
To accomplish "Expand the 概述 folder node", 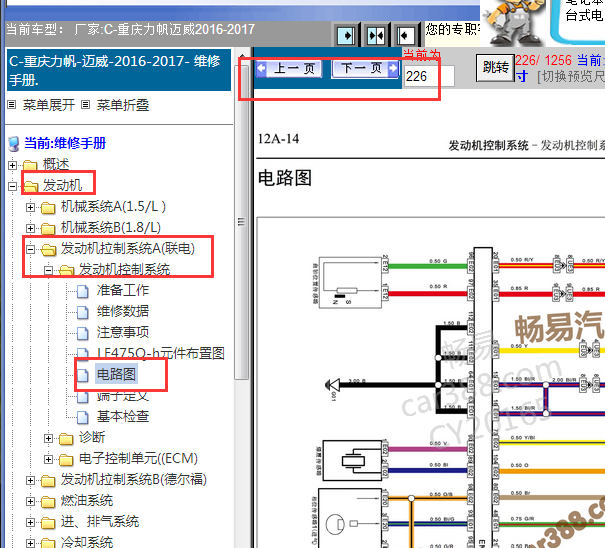I will tap(12, 165).
